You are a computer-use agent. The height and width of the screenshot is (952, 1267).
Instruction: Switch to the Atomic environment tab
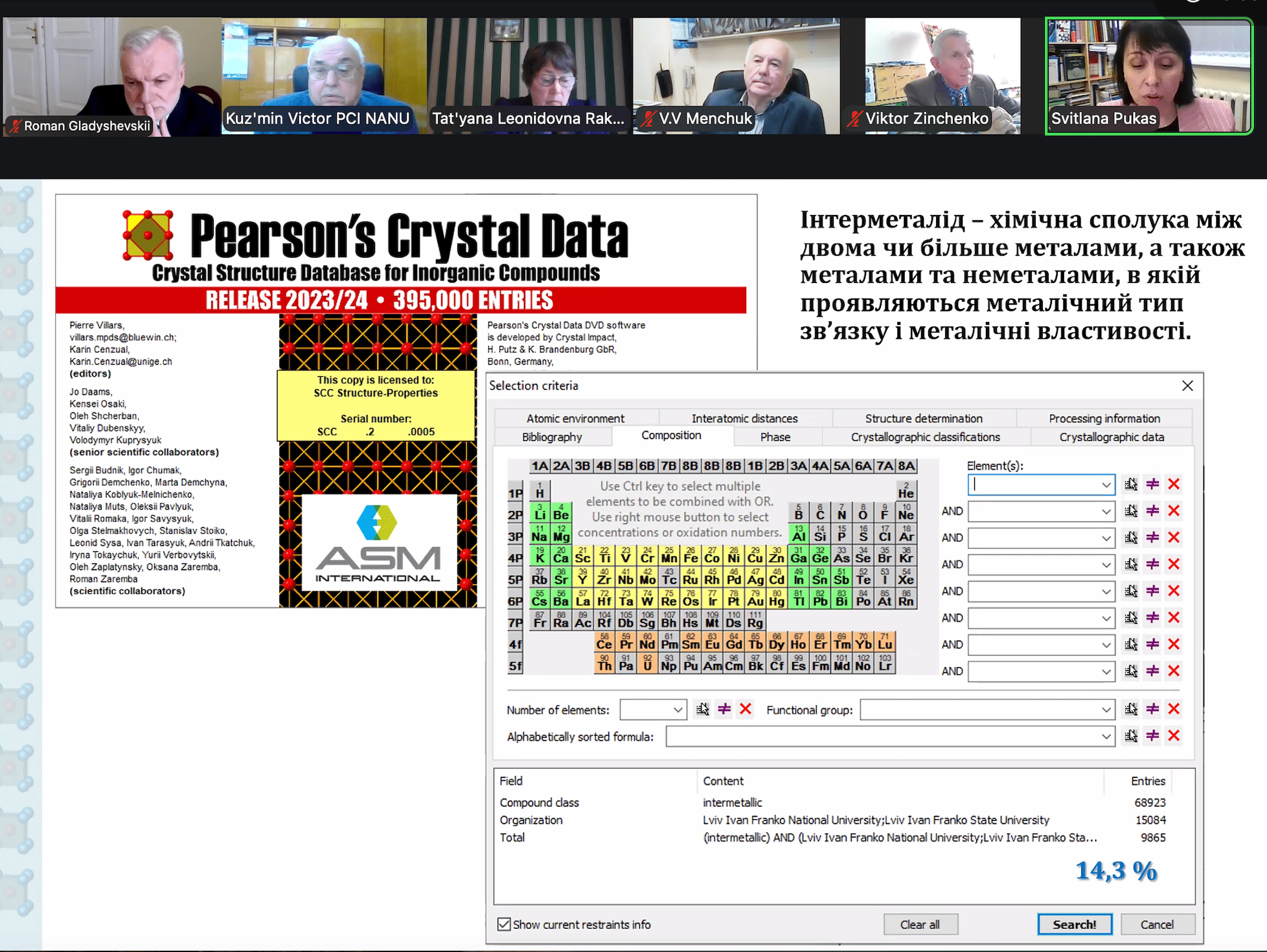575,418
